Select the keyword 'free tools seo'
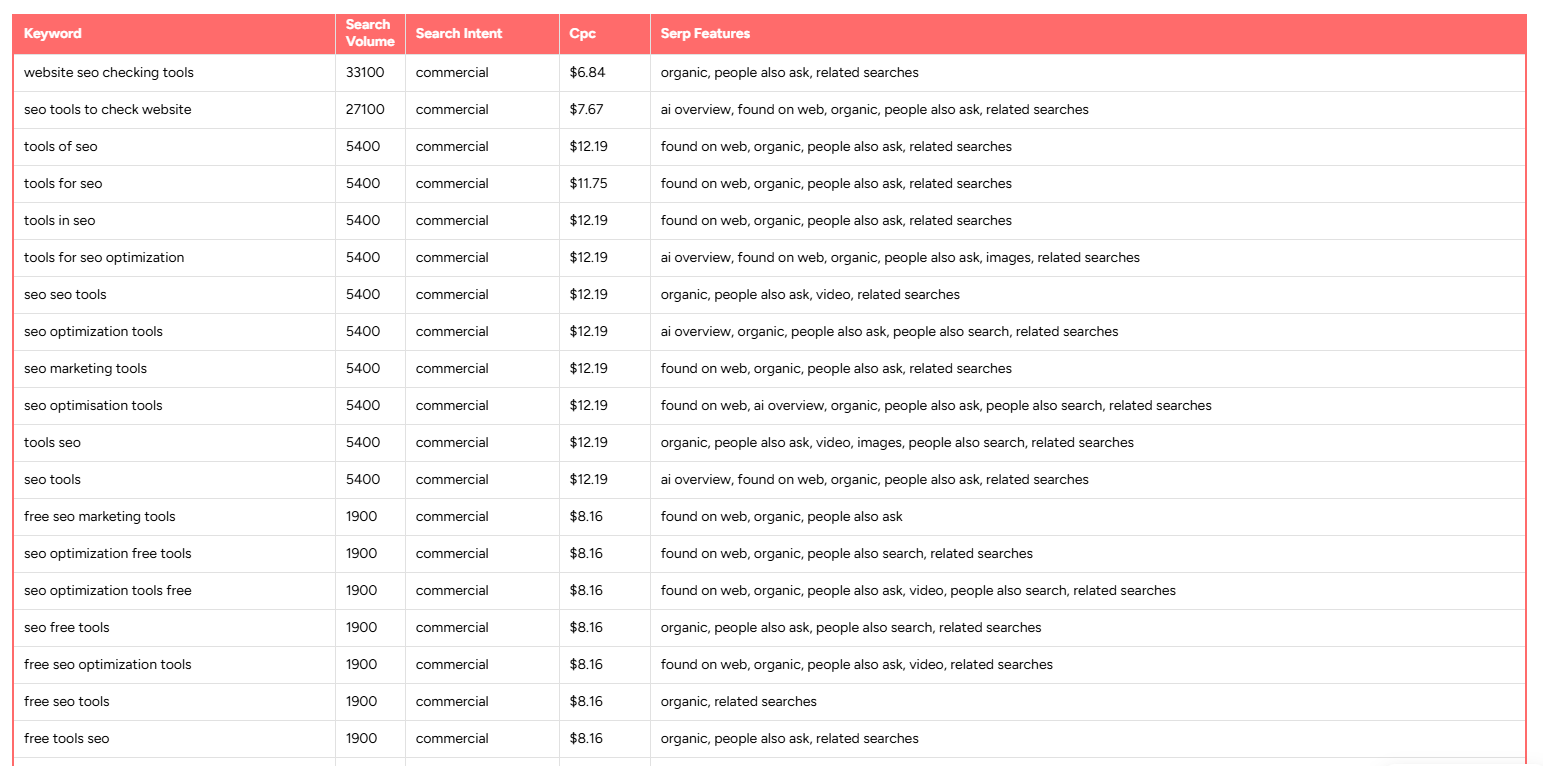The width and height of the screenshot is (1543, 766). point(66,738)
